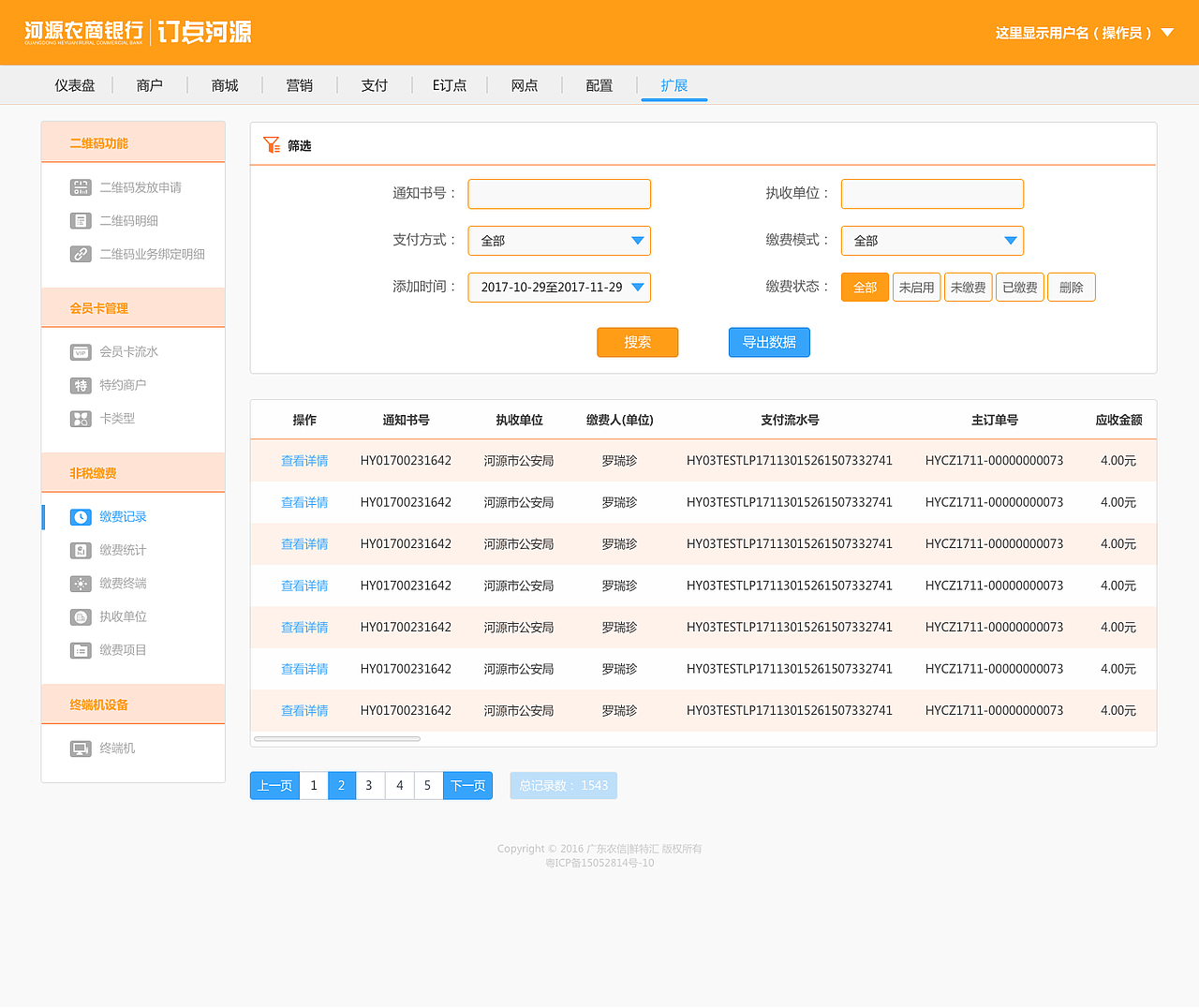Viewport: 1199px width, 1008px height.
Task: Click the 总记录数：1543 label
Action: (564, 786)
